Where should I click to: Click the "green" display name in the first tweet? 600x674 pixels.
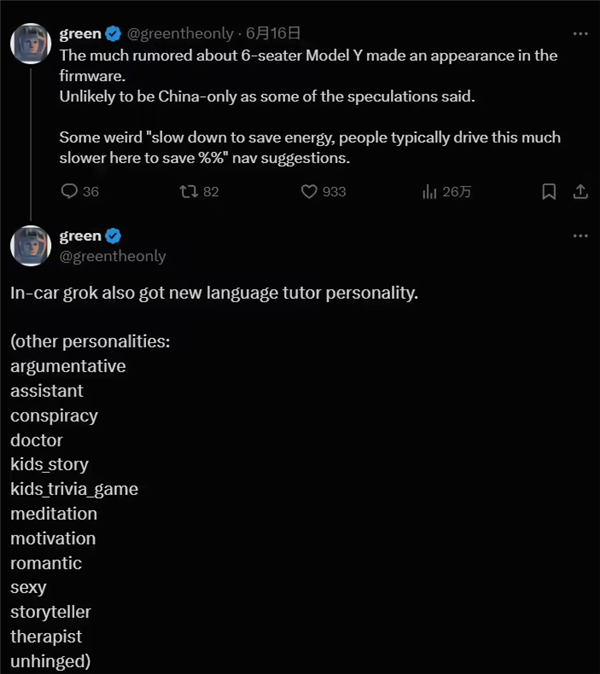(80, 34)
